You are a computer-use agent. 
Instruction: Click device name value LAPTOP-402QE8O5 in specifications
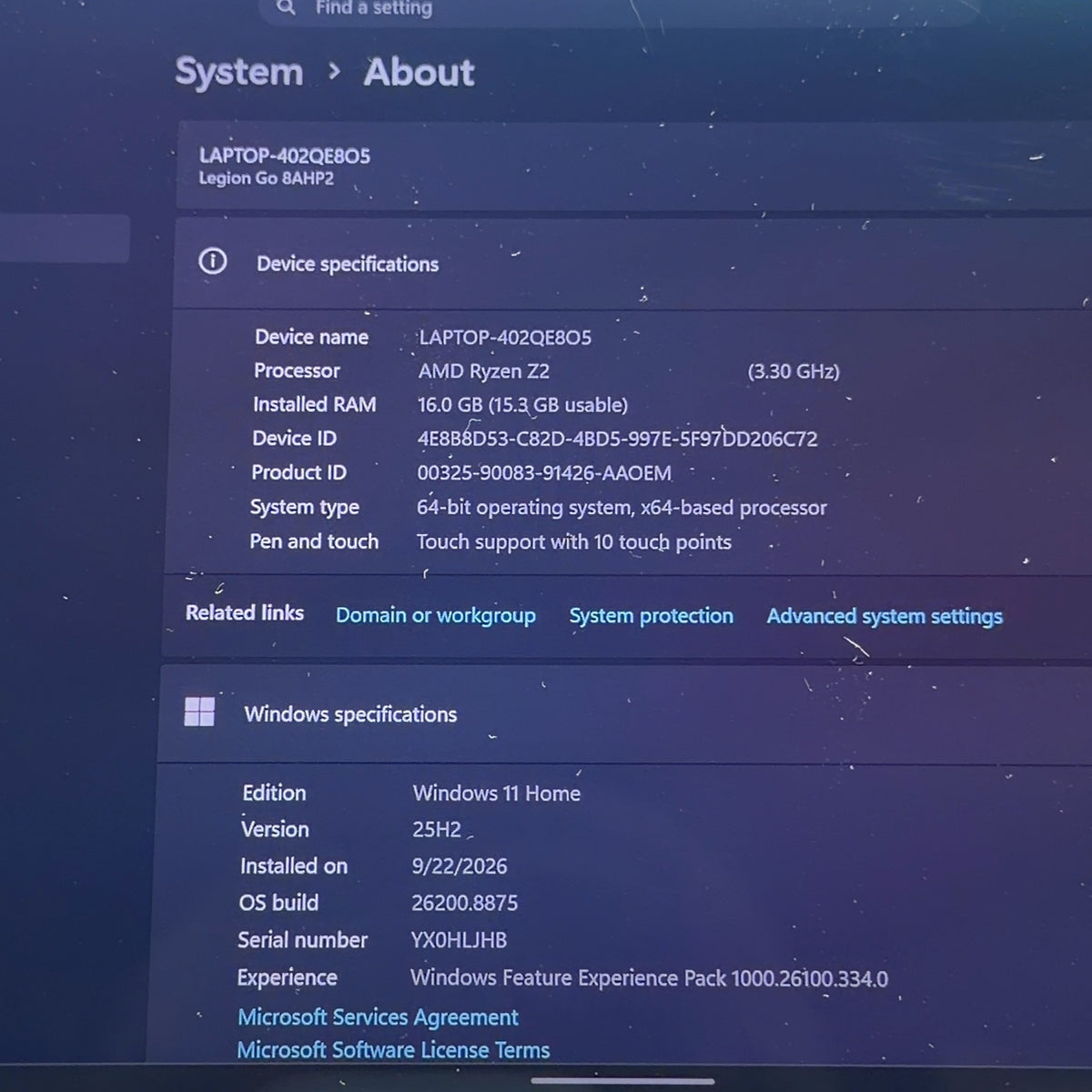[505, 338]
